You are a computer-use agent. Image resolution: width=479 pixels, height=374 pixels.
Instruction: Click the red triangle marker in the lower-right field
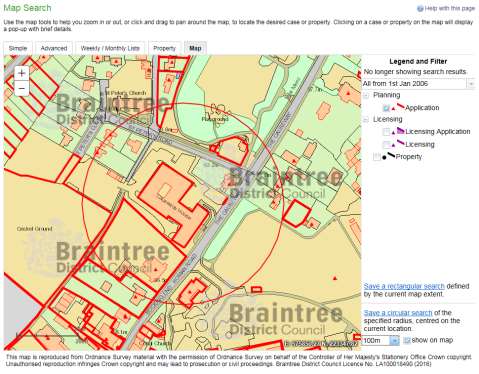point(335,278)
